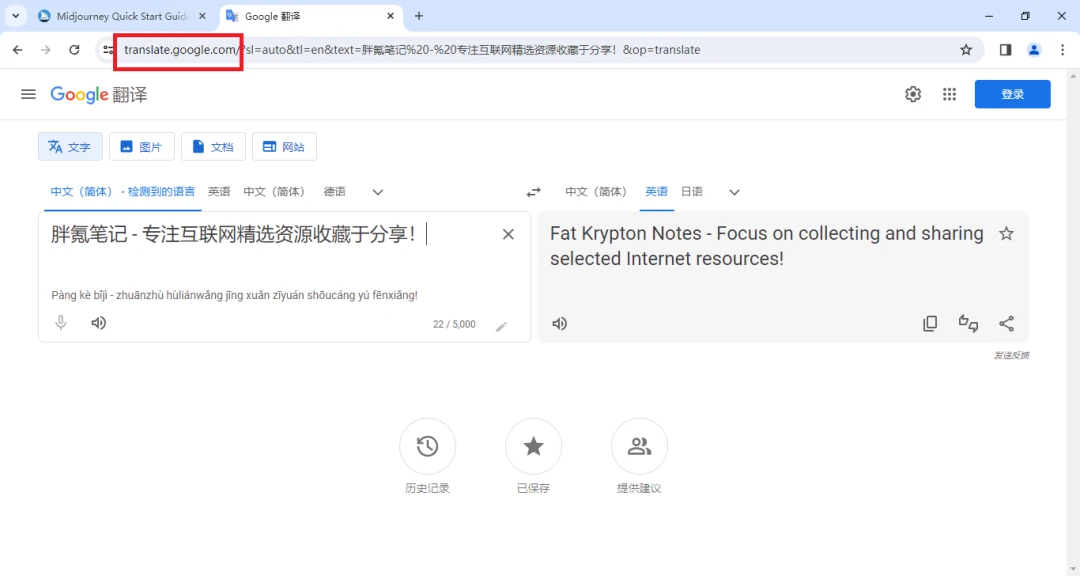Switch to 图片 image translation mode
1080x576 pixels.
(142, 147)
